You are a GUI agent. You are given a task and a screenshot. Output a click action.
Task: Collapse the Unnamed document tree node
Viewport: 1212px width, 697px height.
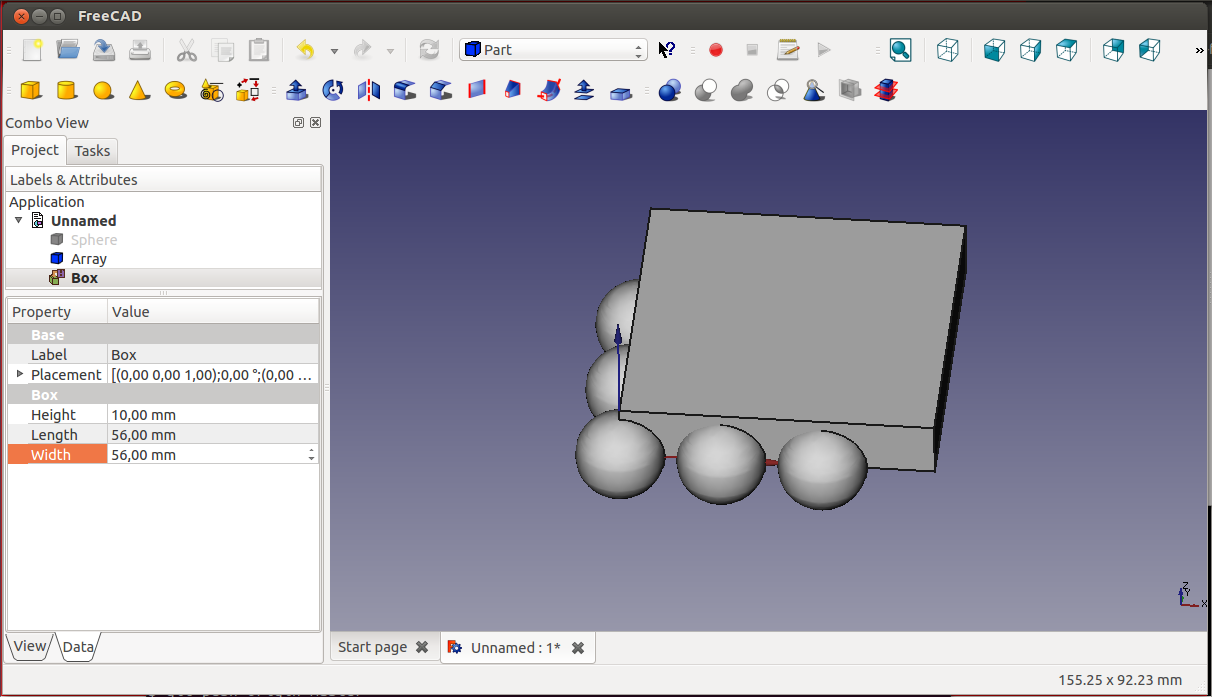[x=18, y=221]
